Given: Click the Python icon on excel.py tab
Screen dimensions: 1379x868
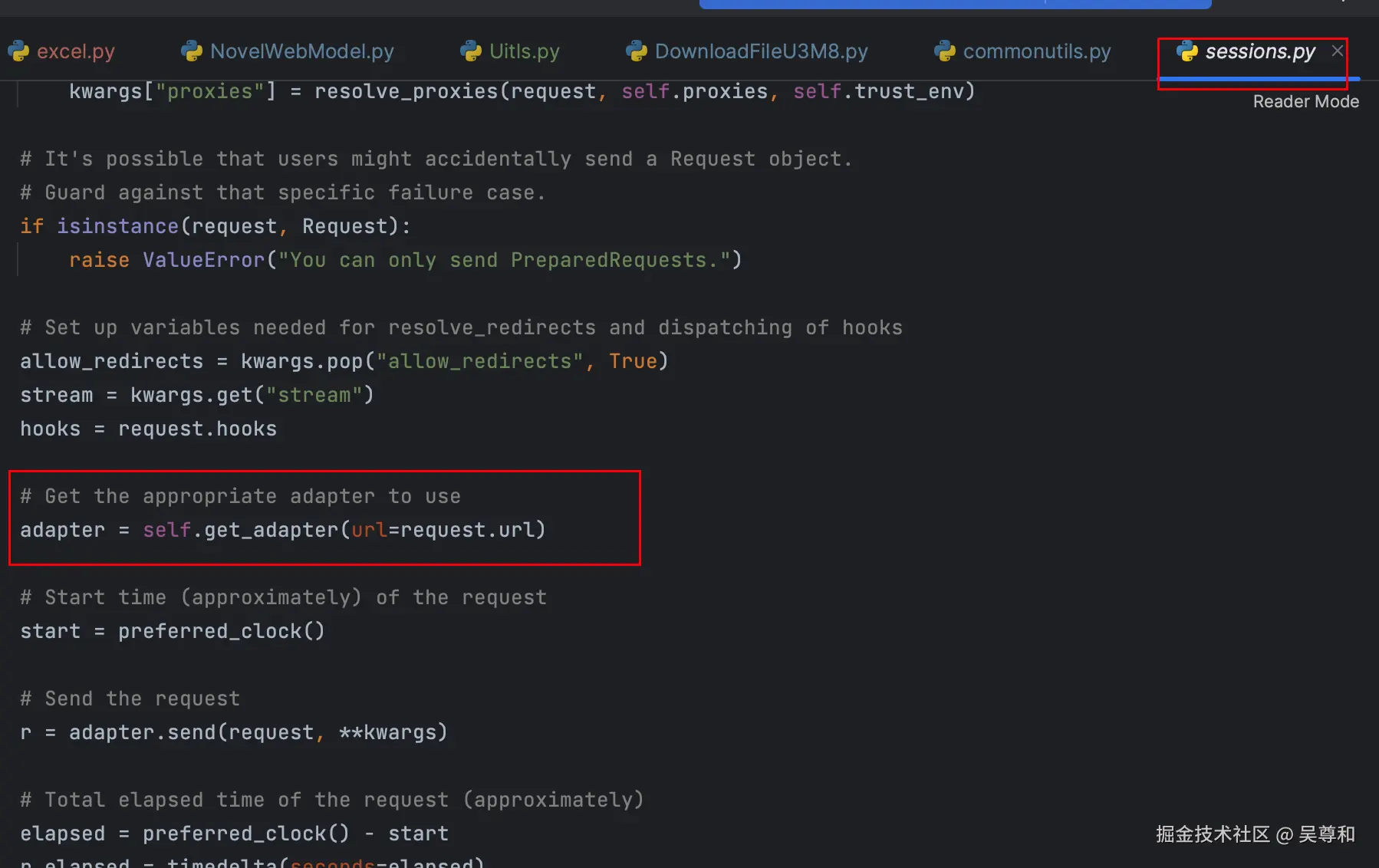Looking at the screenshot, I should pos(18,51).
